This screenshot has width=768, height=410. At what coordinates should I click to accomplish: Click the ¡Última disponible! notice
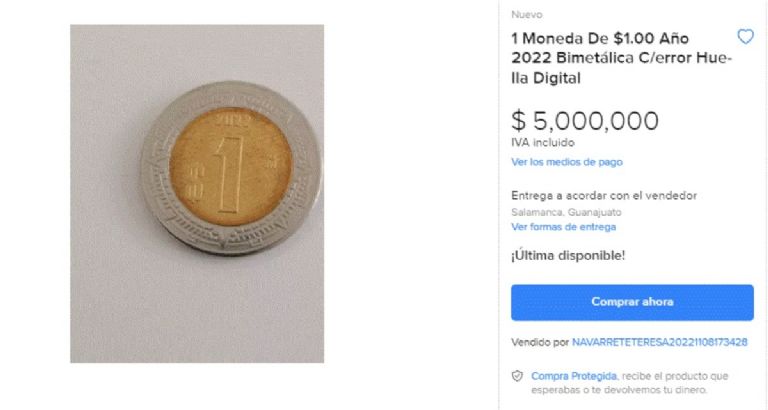click(568, 255)
